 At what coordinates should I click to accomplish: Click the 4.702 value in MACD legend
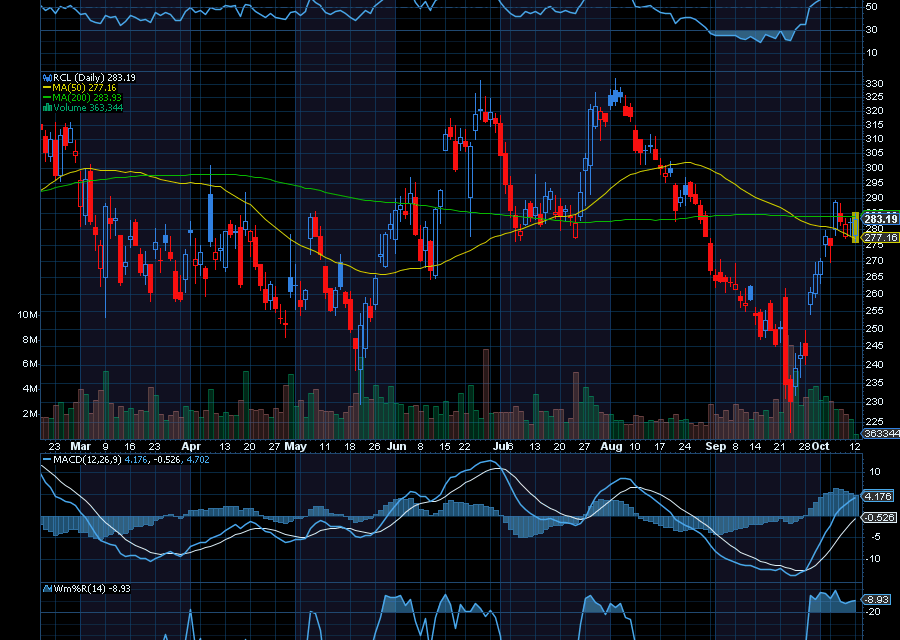198,460
